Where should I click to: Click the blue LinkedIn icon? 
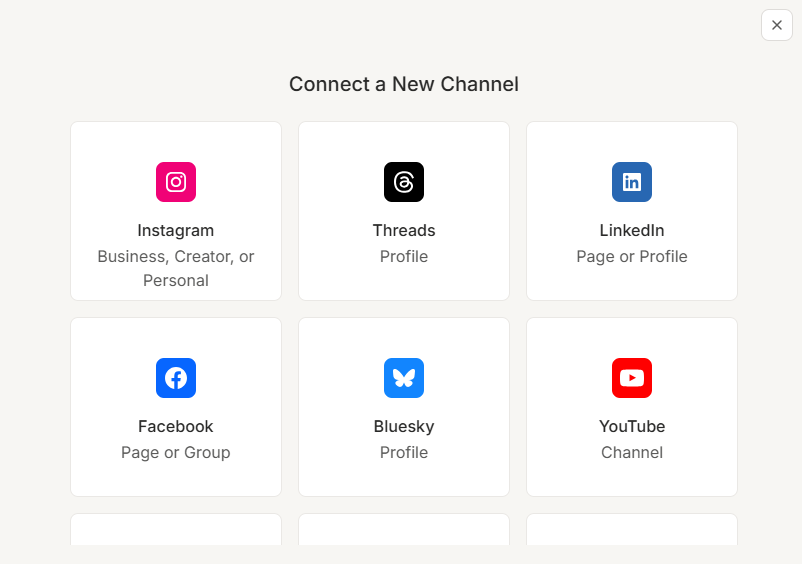pos(632,182)
